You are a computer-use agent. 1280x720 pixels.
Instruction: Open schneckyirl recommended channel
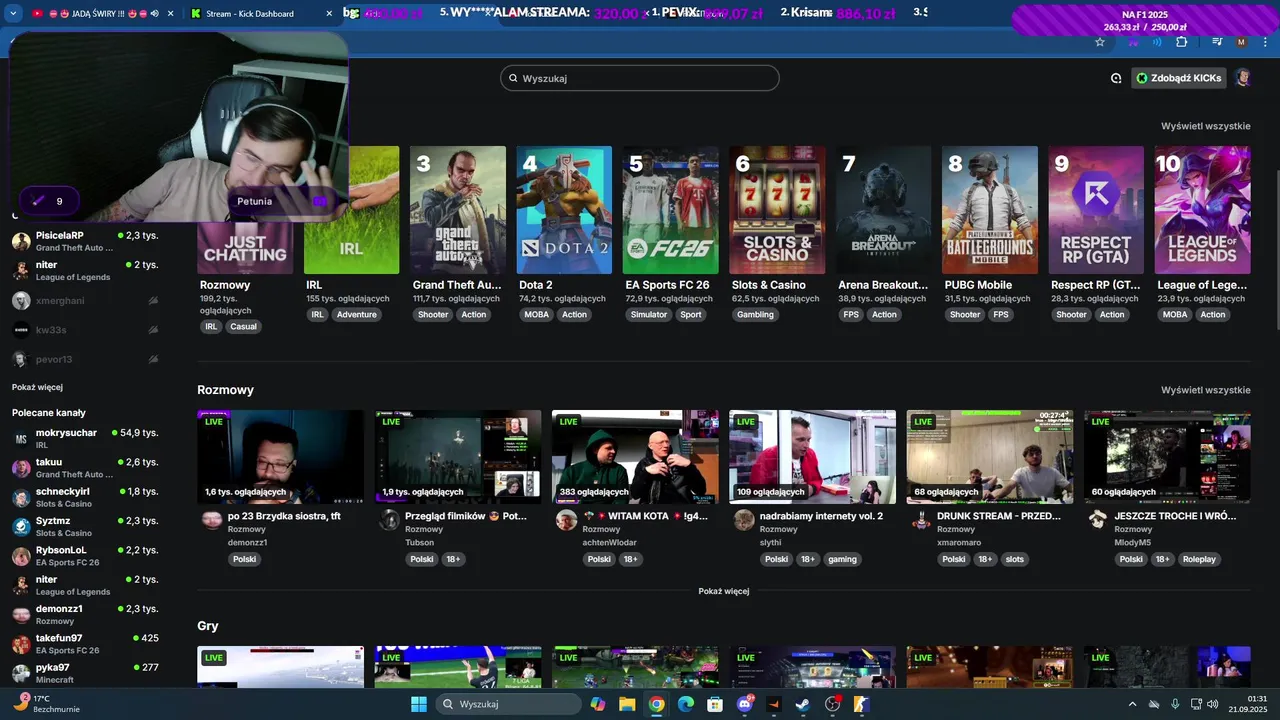coord(85,497)
